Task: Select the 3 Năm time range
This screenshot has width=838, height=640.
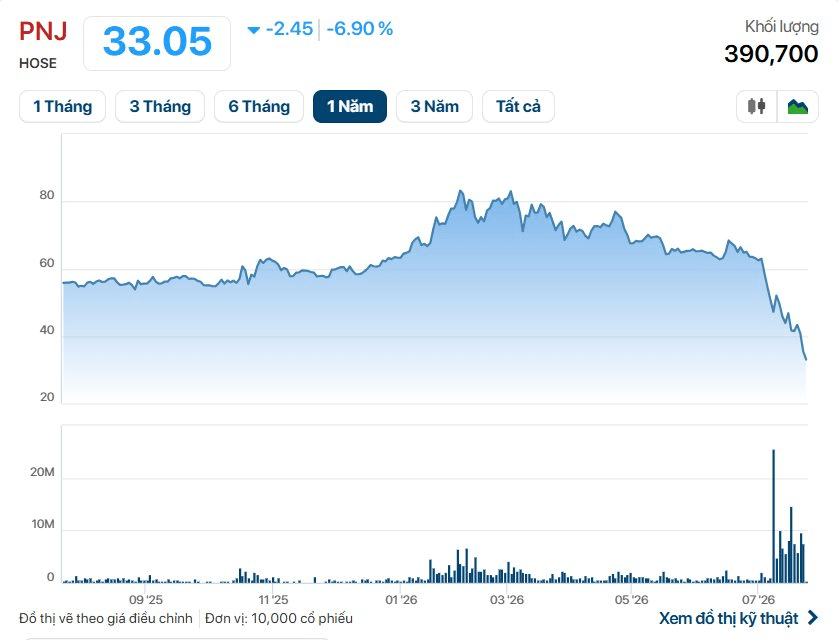Action: 434,106
